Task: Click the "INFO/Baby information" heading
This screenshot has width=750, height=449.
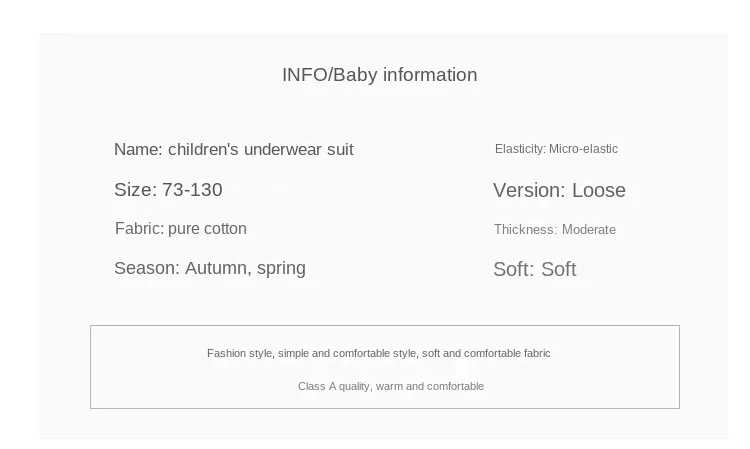Action: [x=379, y=75]
